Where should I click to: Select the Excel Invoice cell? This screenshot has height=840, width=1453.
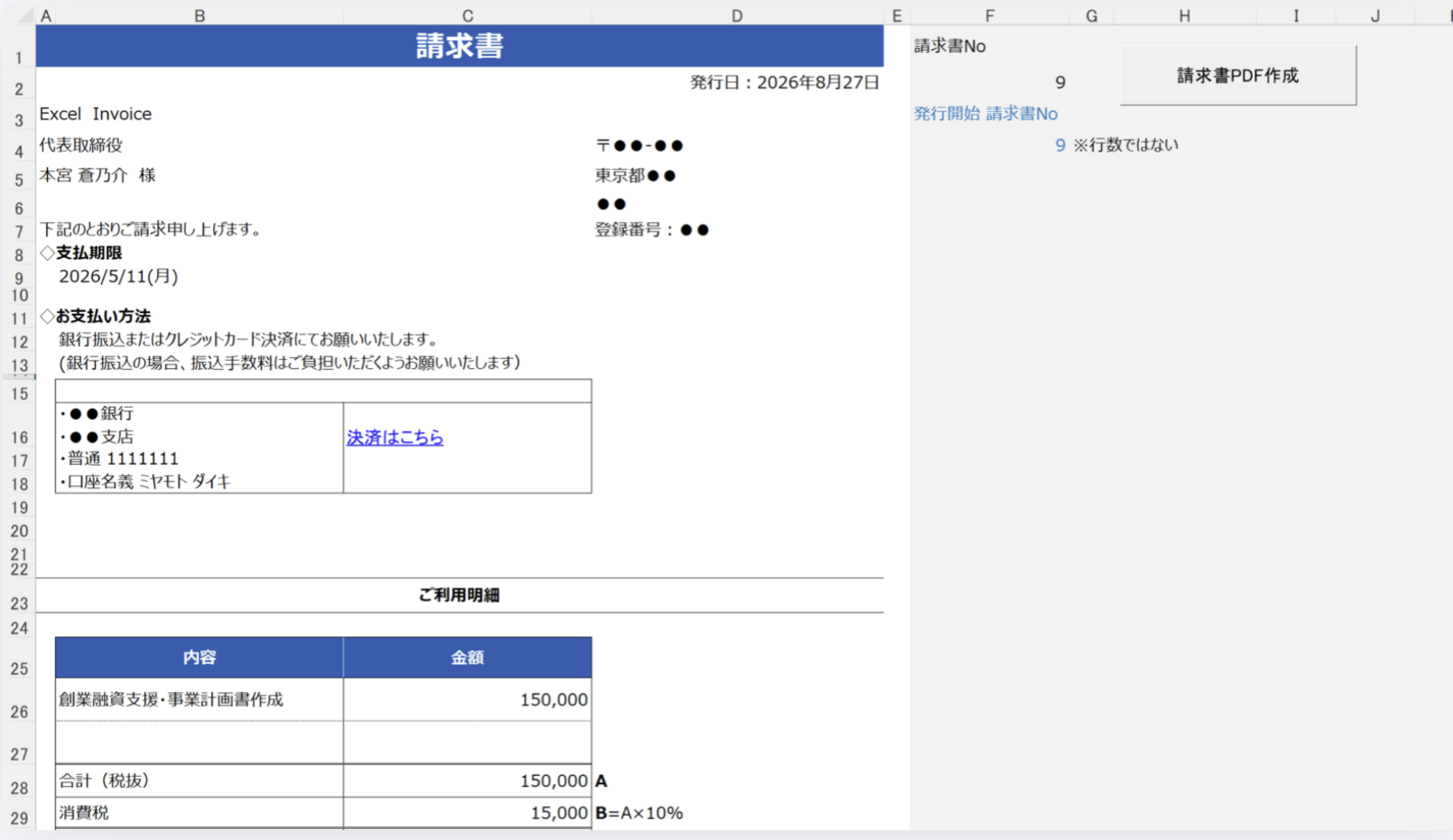coord(96,114)
